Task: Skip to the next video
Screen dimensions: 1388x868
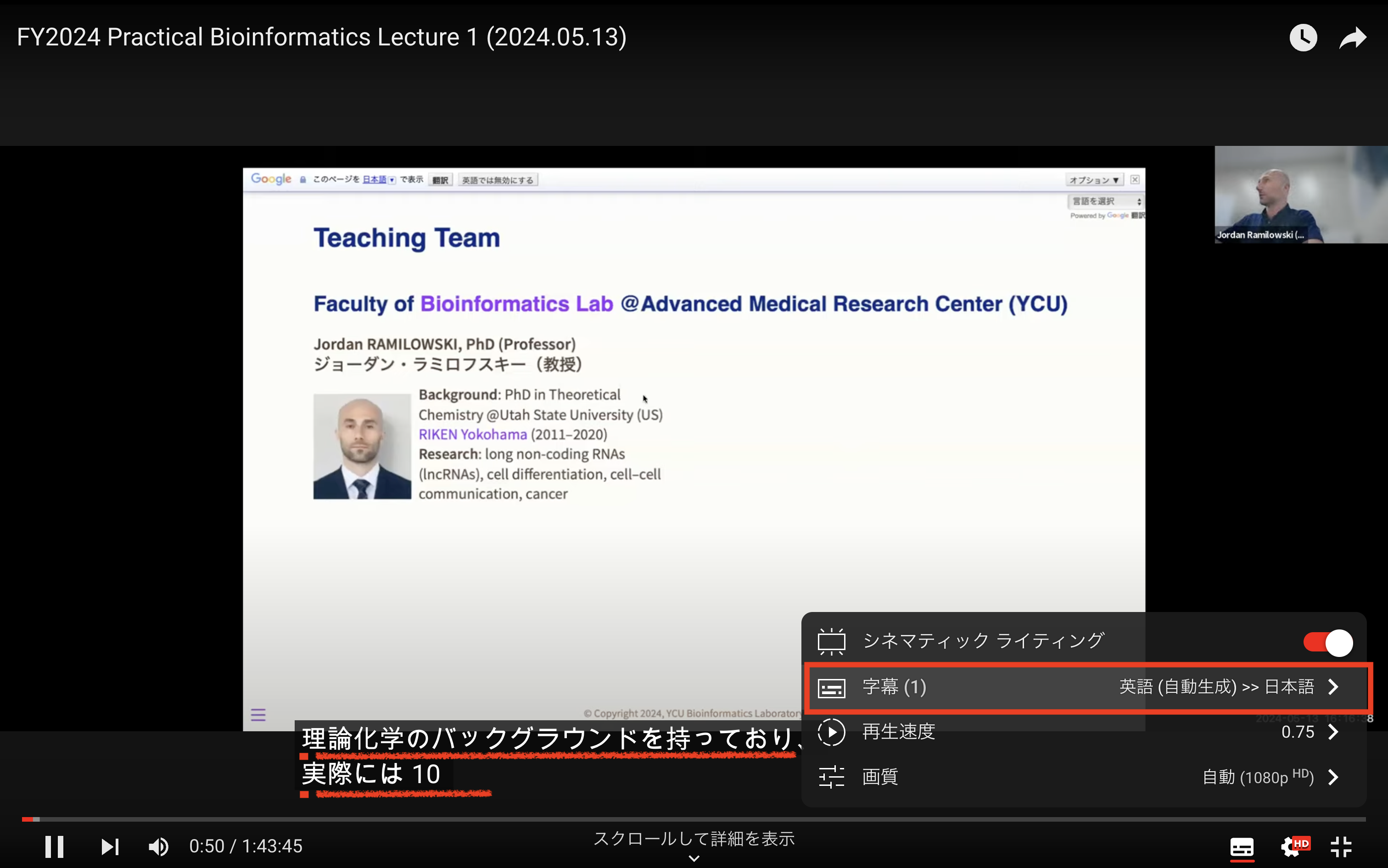Action: tap(109, 846)
